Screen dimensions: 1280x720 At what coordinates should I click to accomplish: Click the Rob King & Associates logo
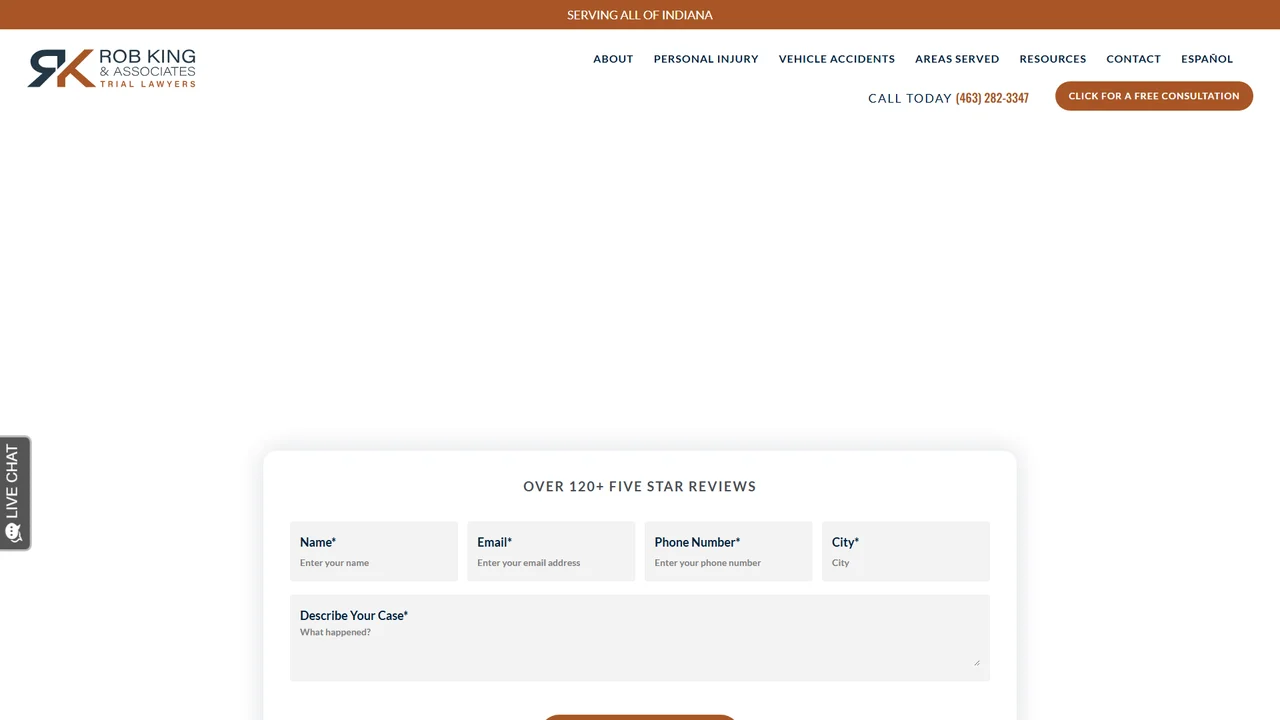[112, 68]
